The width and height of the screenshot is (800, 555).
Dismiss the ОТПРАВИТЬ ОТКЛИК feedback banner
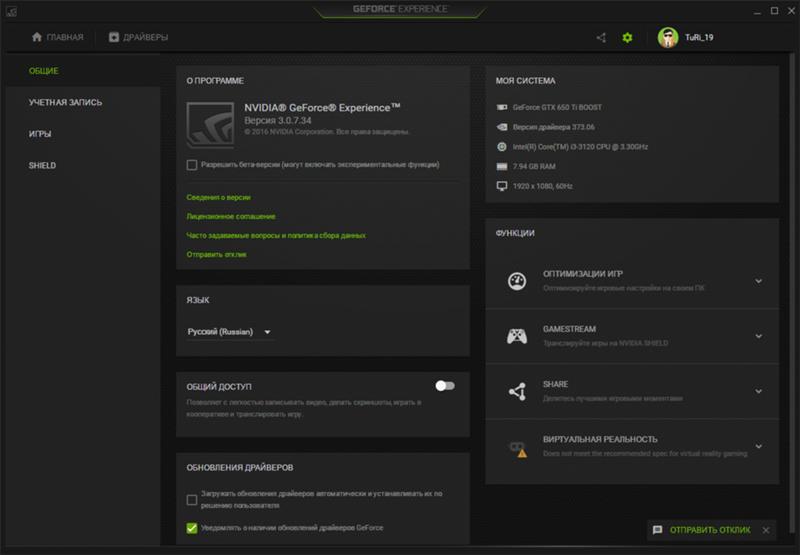pyautogui.click(x=766, y=530)
